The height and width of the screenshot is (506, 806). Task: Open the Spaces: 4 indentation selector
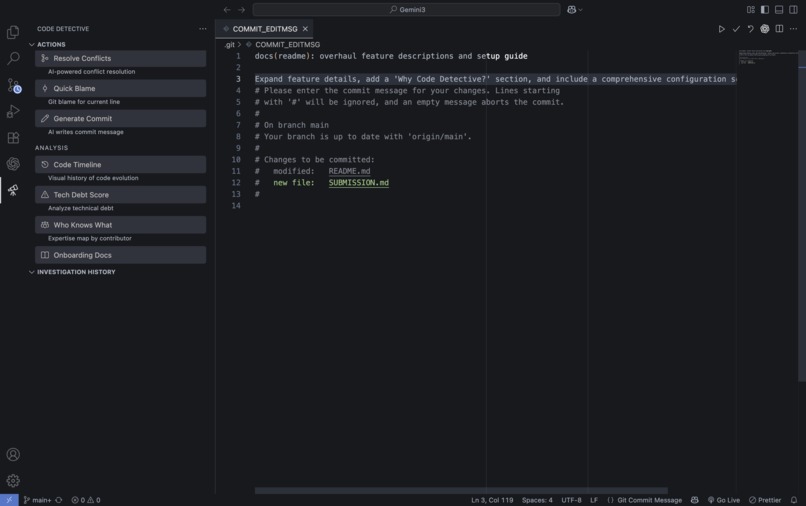pyautogui.click(x=537, y=500)
